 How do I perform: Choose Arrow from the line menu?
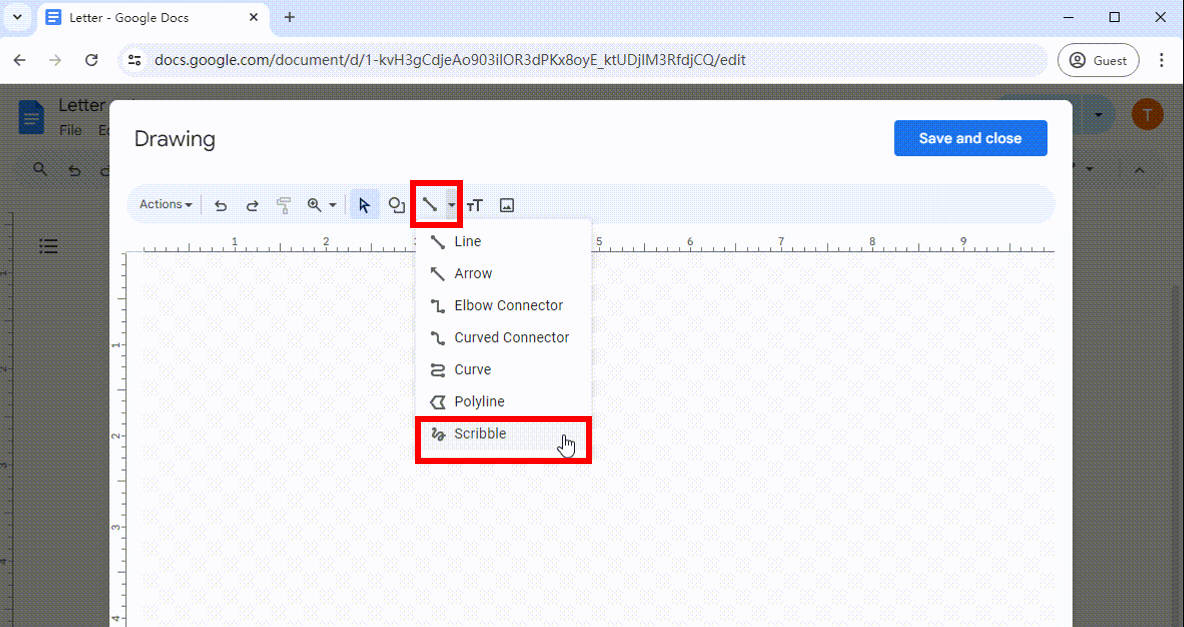503,273
